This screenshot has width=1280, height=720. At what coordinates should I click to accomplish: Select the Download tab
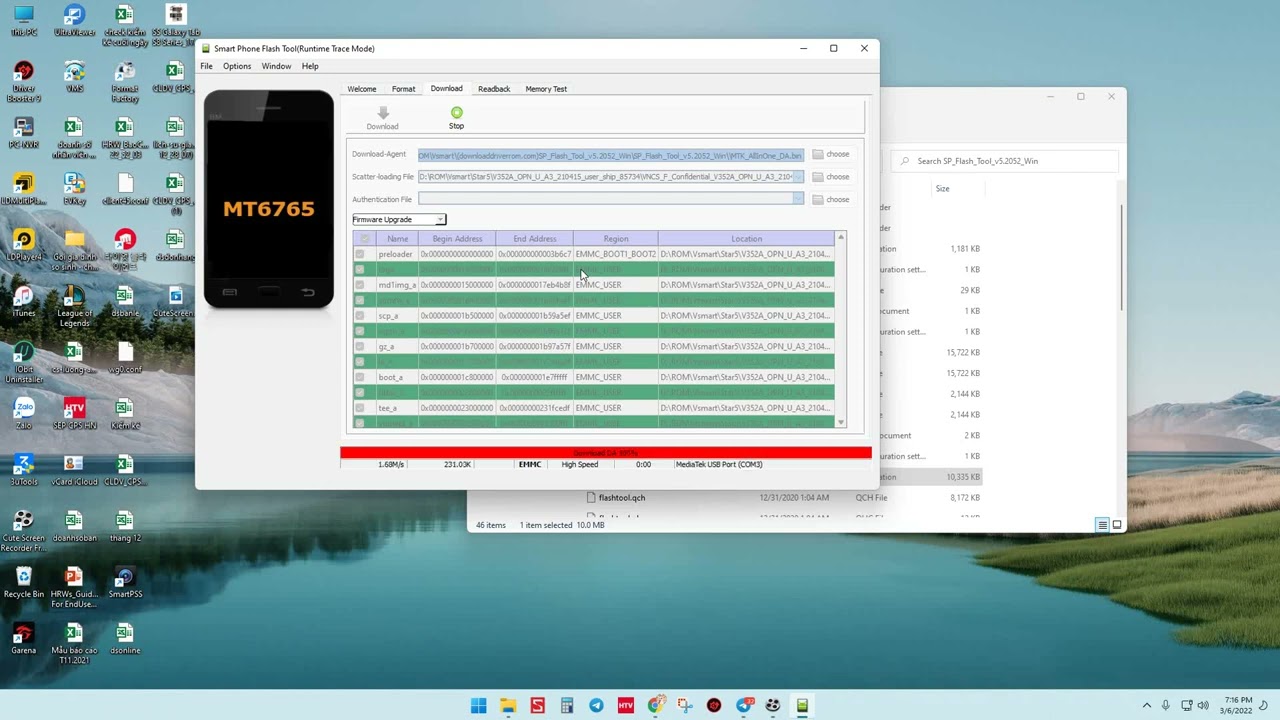point(446,88)
